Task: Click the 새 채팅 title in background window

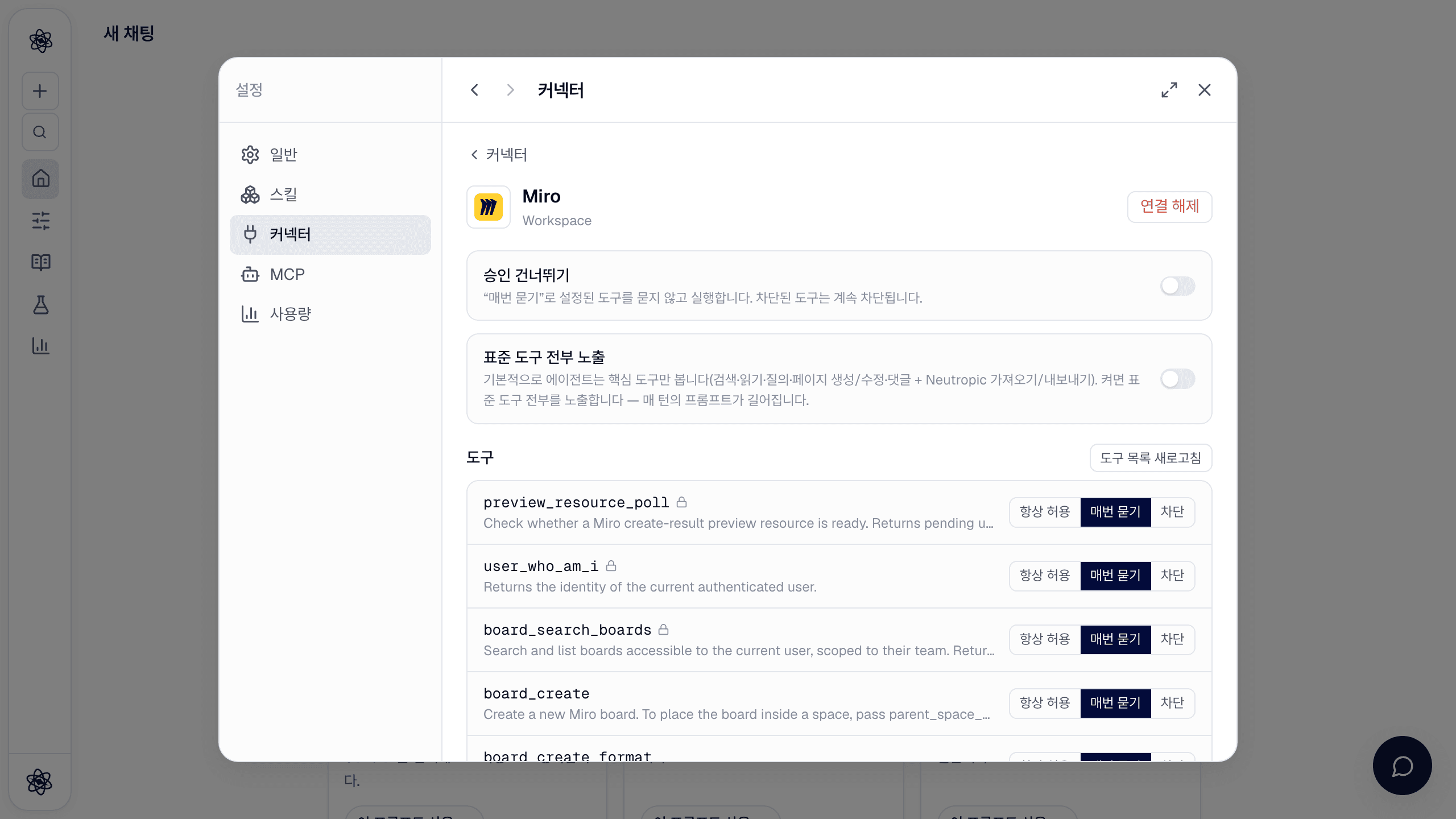Action: (x=129, y=33)
